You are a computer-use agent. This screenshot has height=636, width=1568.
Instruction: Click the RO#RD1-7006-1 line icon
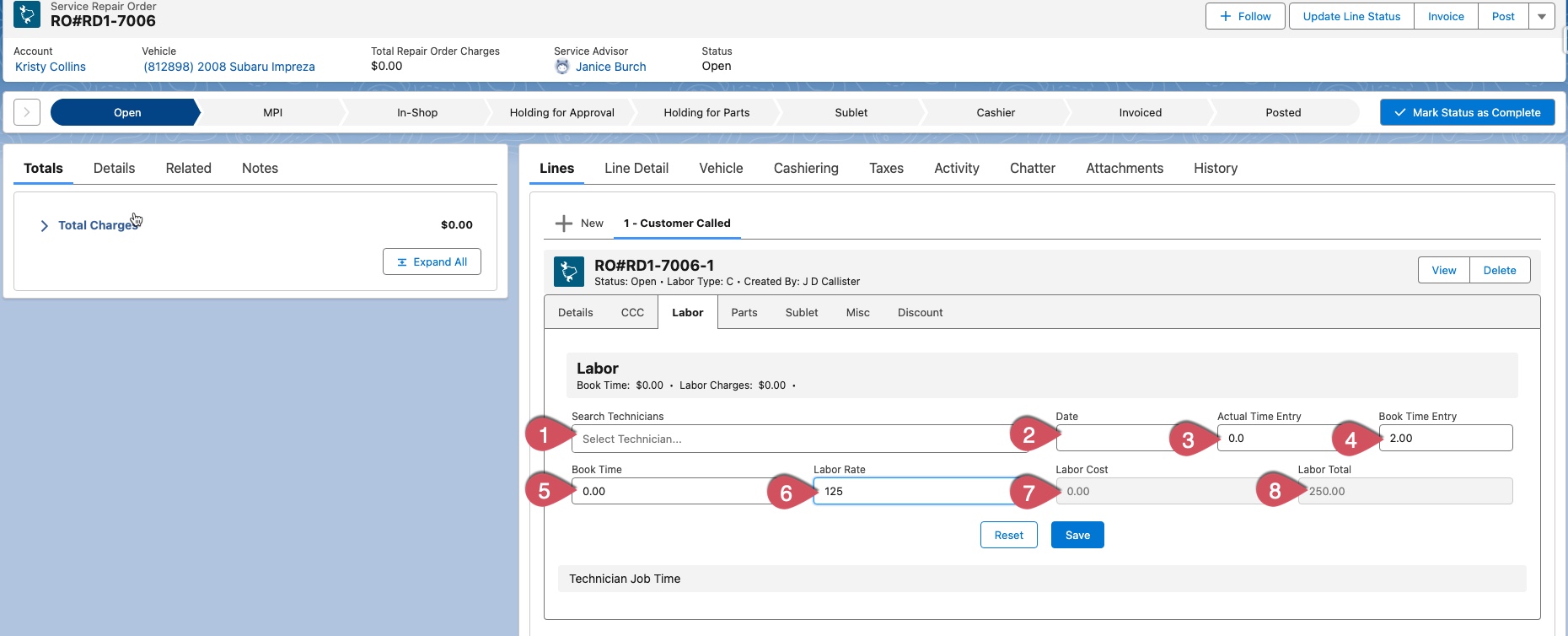569,272
